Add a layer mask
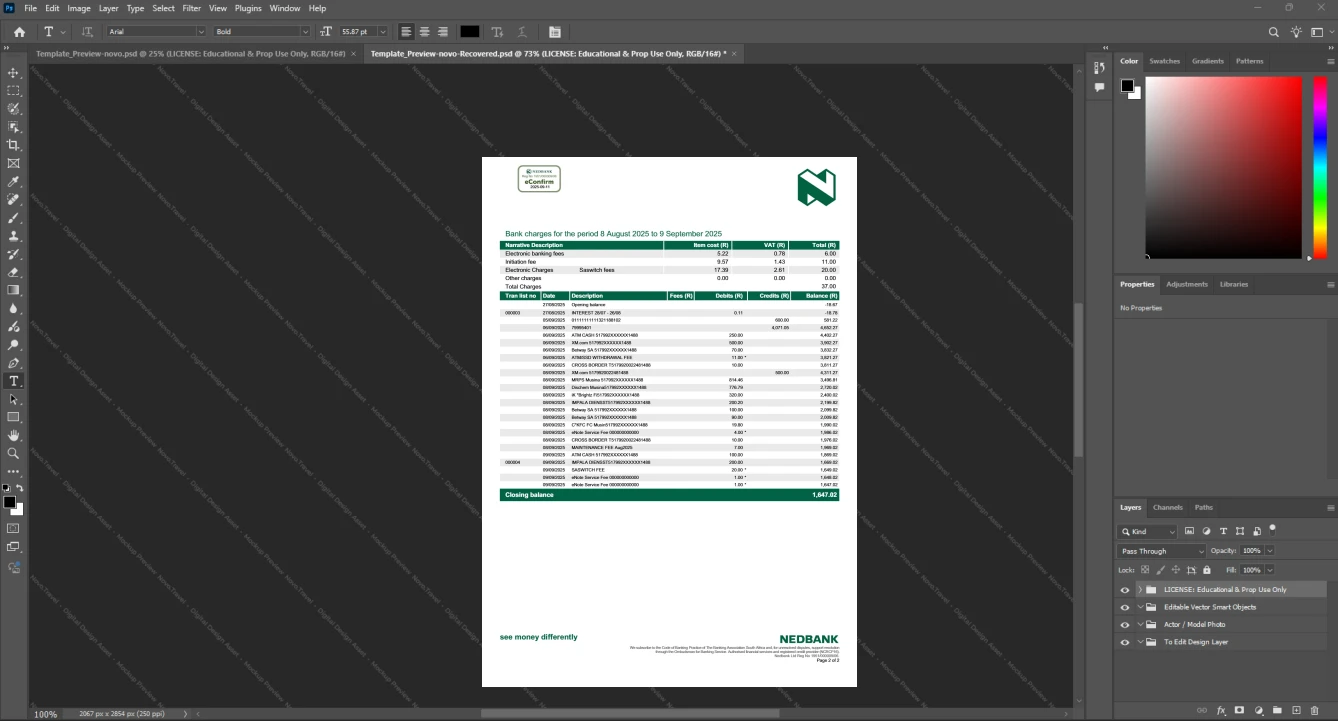 pyautogui.click(x=1240, y=710)
